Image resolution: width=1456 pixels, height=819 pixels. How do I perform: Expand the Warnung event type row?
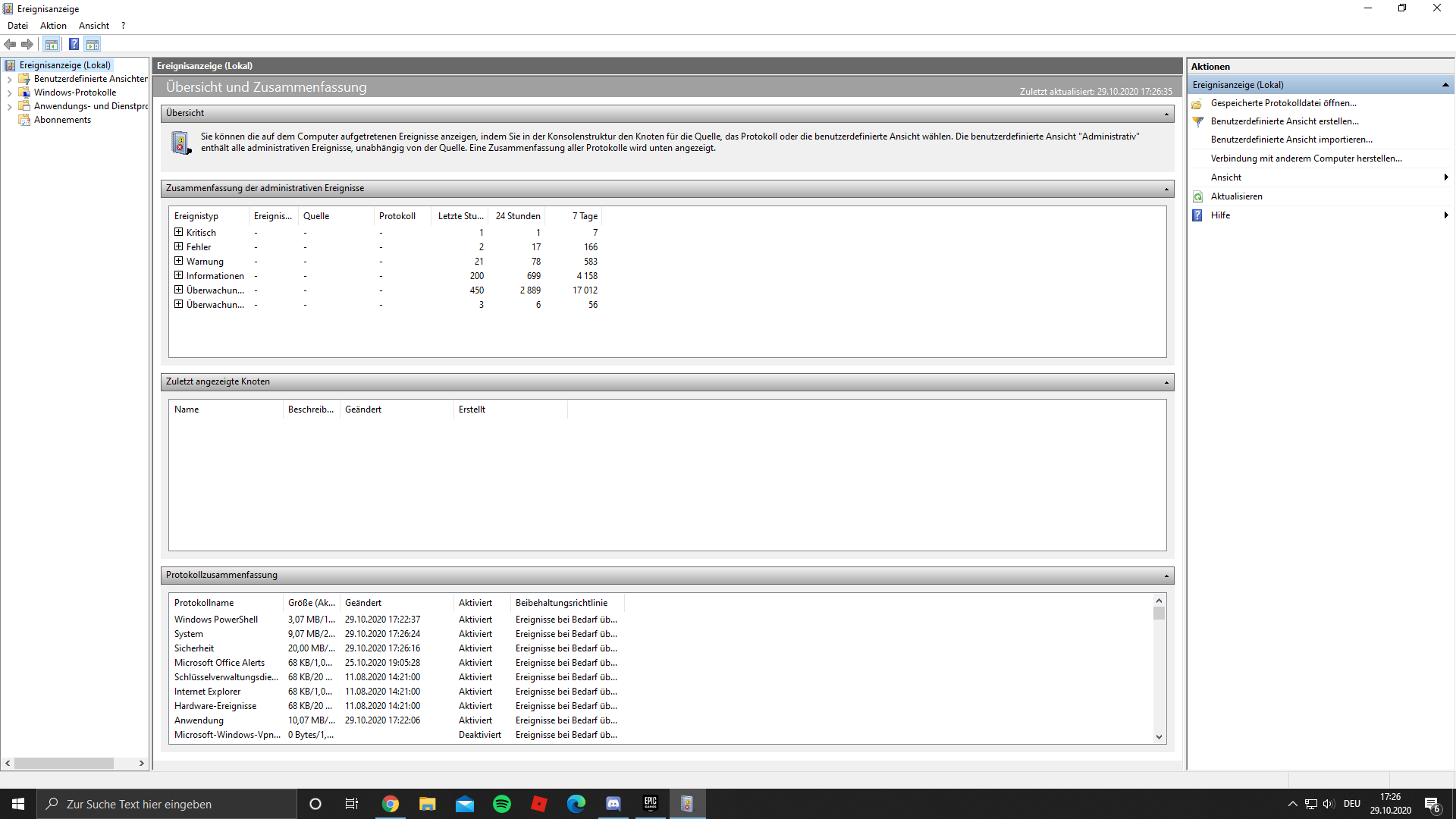[x=178, y=261]
